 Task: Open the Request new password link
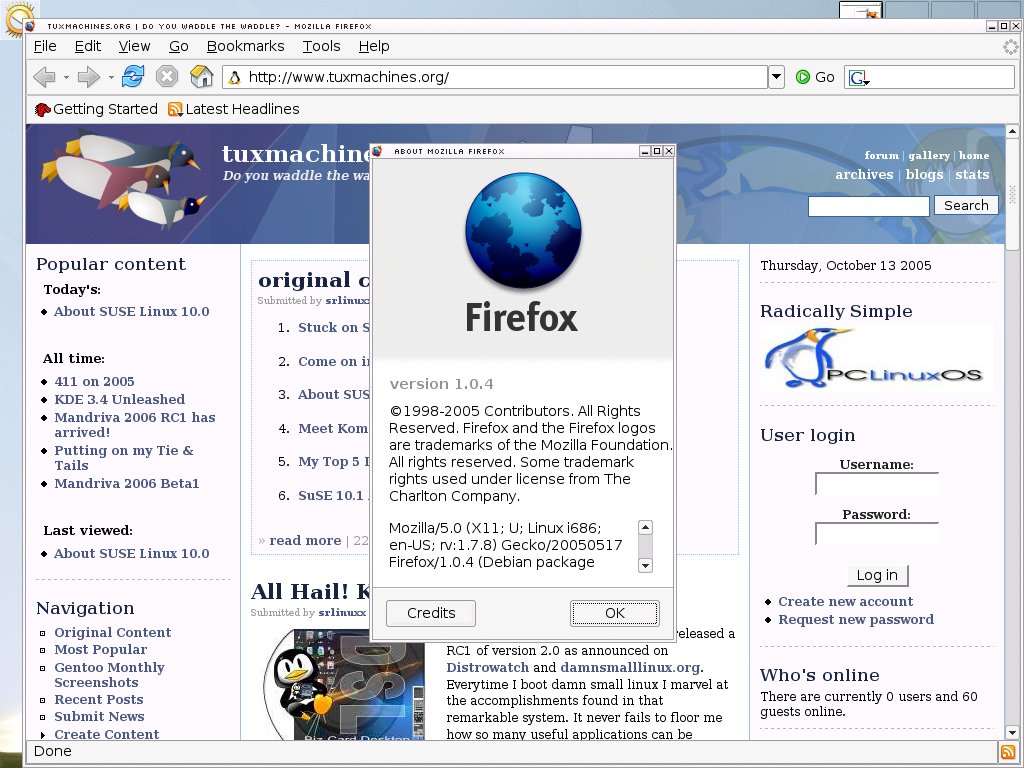point(856,620)
